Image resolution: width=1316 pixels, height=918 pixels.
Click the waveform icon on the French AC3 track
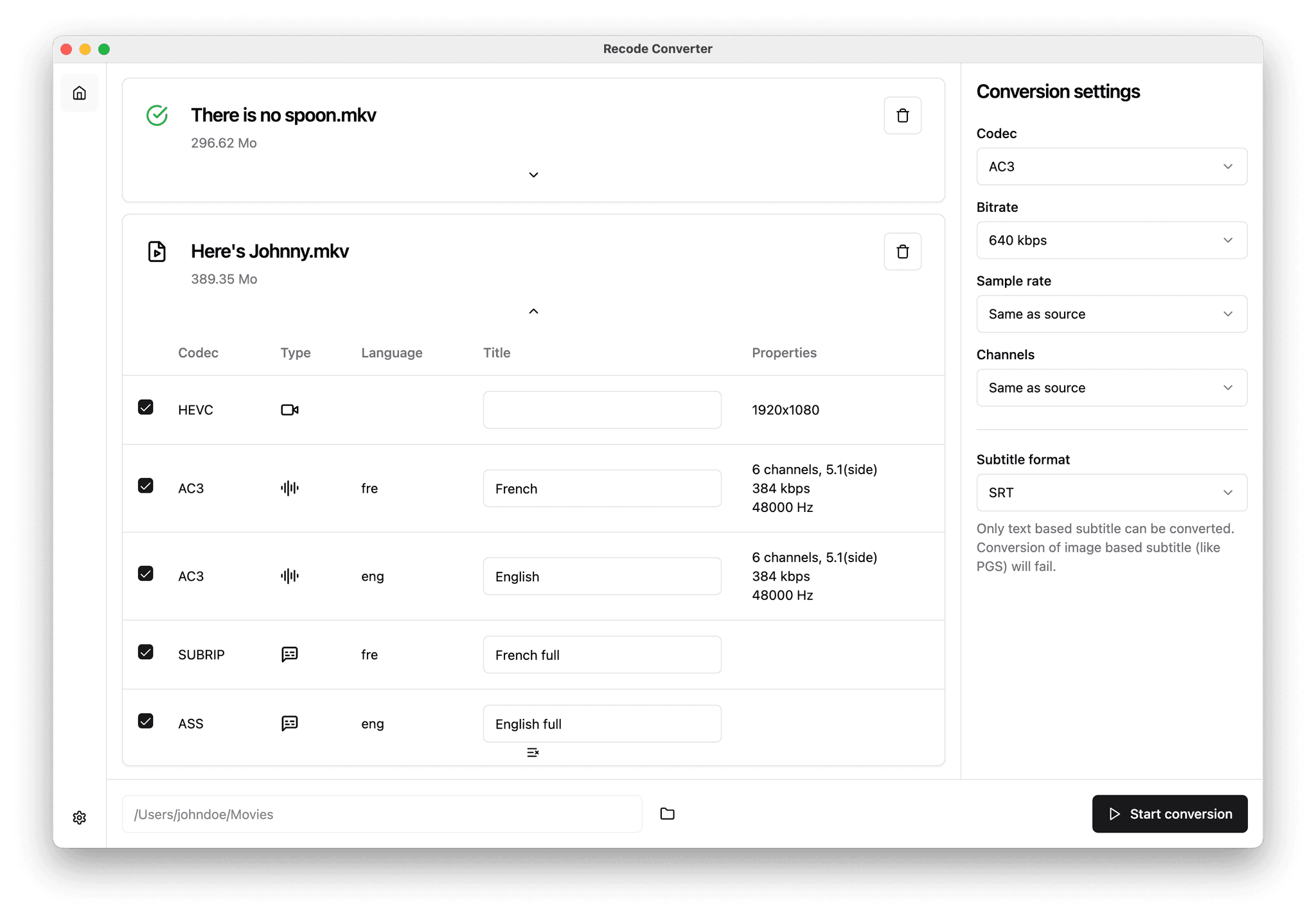coord(289,488)
